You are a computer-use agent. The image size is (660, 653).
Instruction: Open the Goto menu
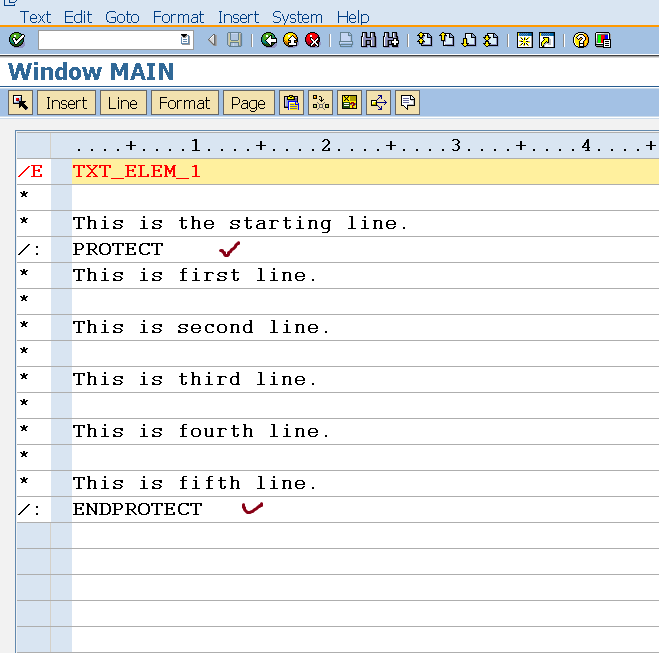pyautogui.click(x=122, y=17)
